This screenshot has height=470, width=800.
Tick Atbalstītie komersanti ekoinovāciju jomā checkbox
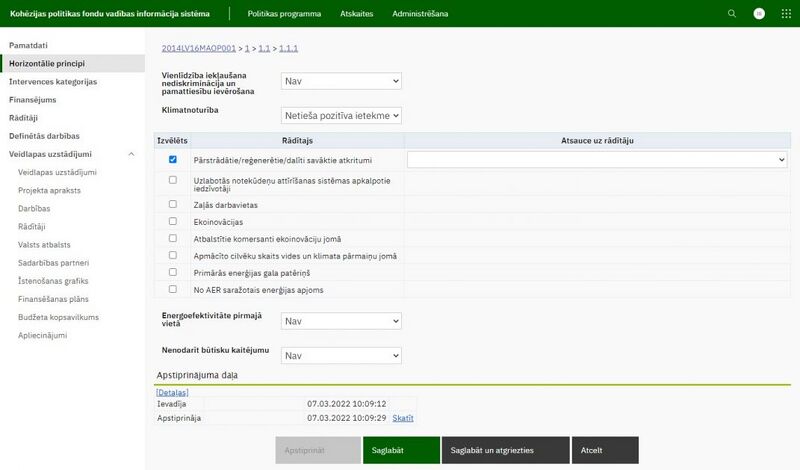tap(173, 238)
